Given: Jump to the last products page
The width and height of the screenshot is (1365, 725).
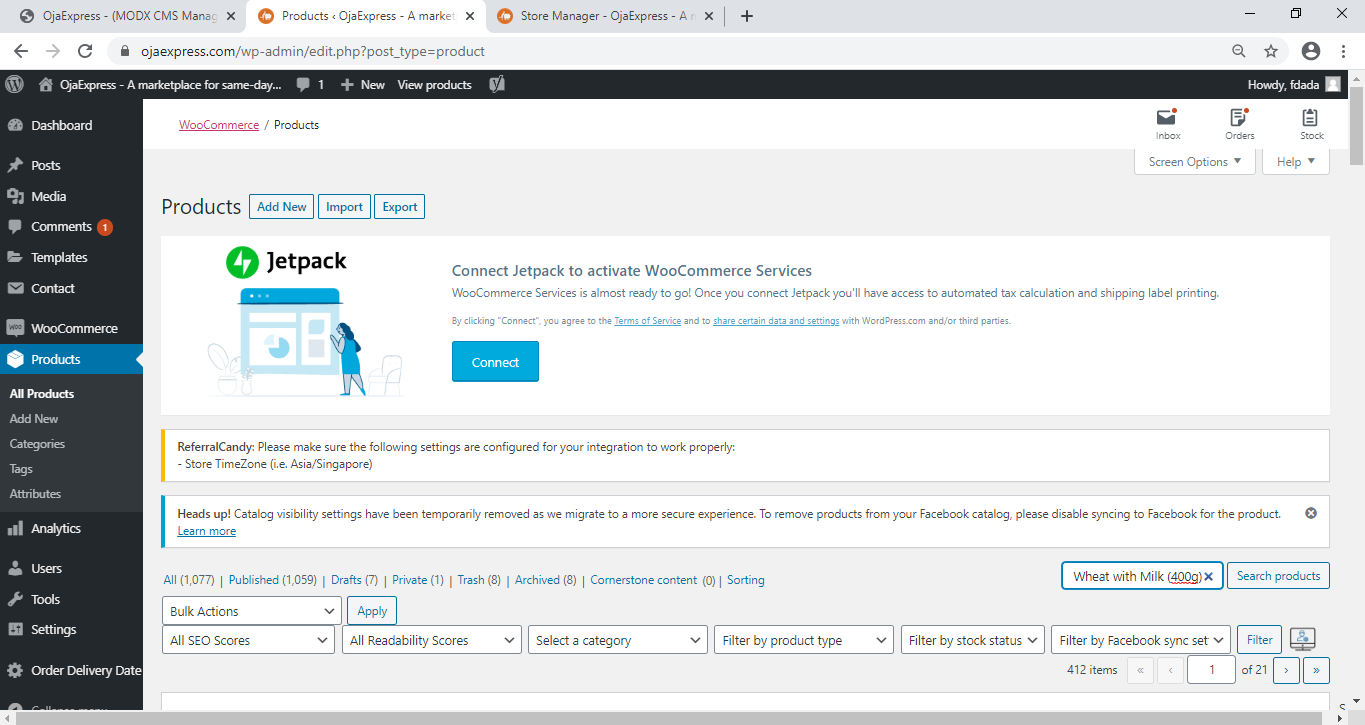Looking at the screenshot, I should [1317, 670].
